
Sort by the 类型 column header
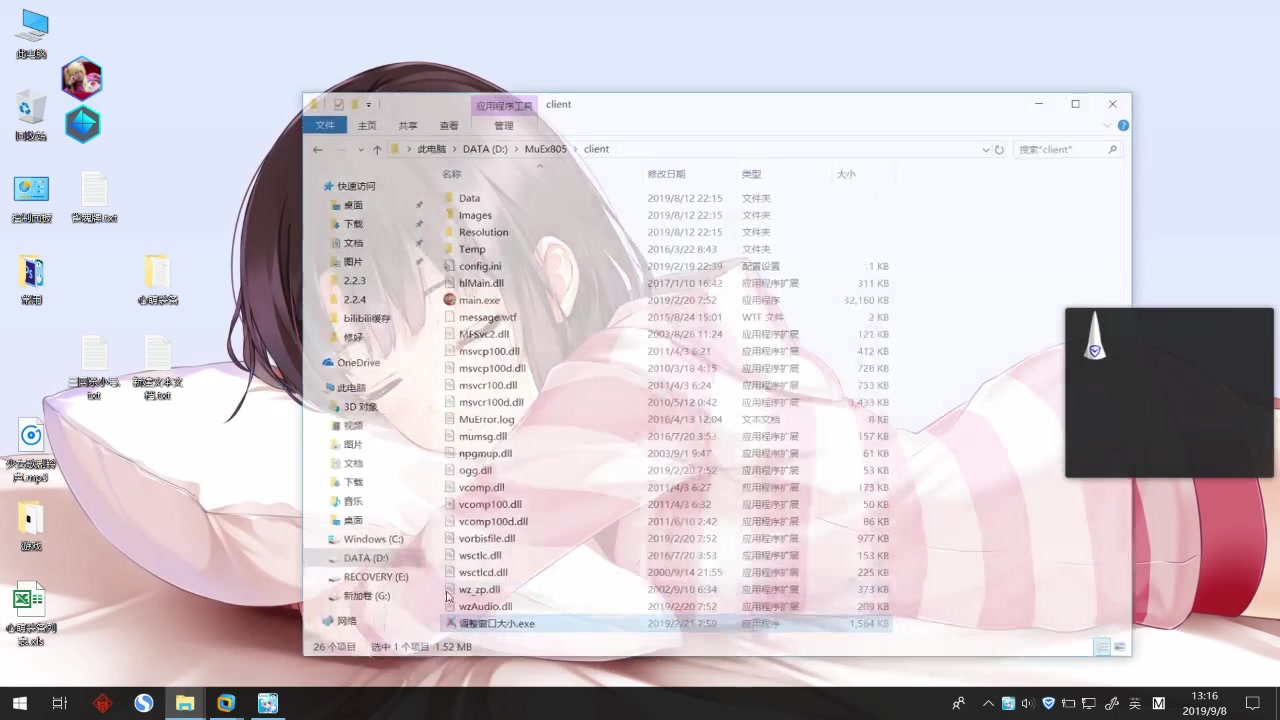coord(751,174)
